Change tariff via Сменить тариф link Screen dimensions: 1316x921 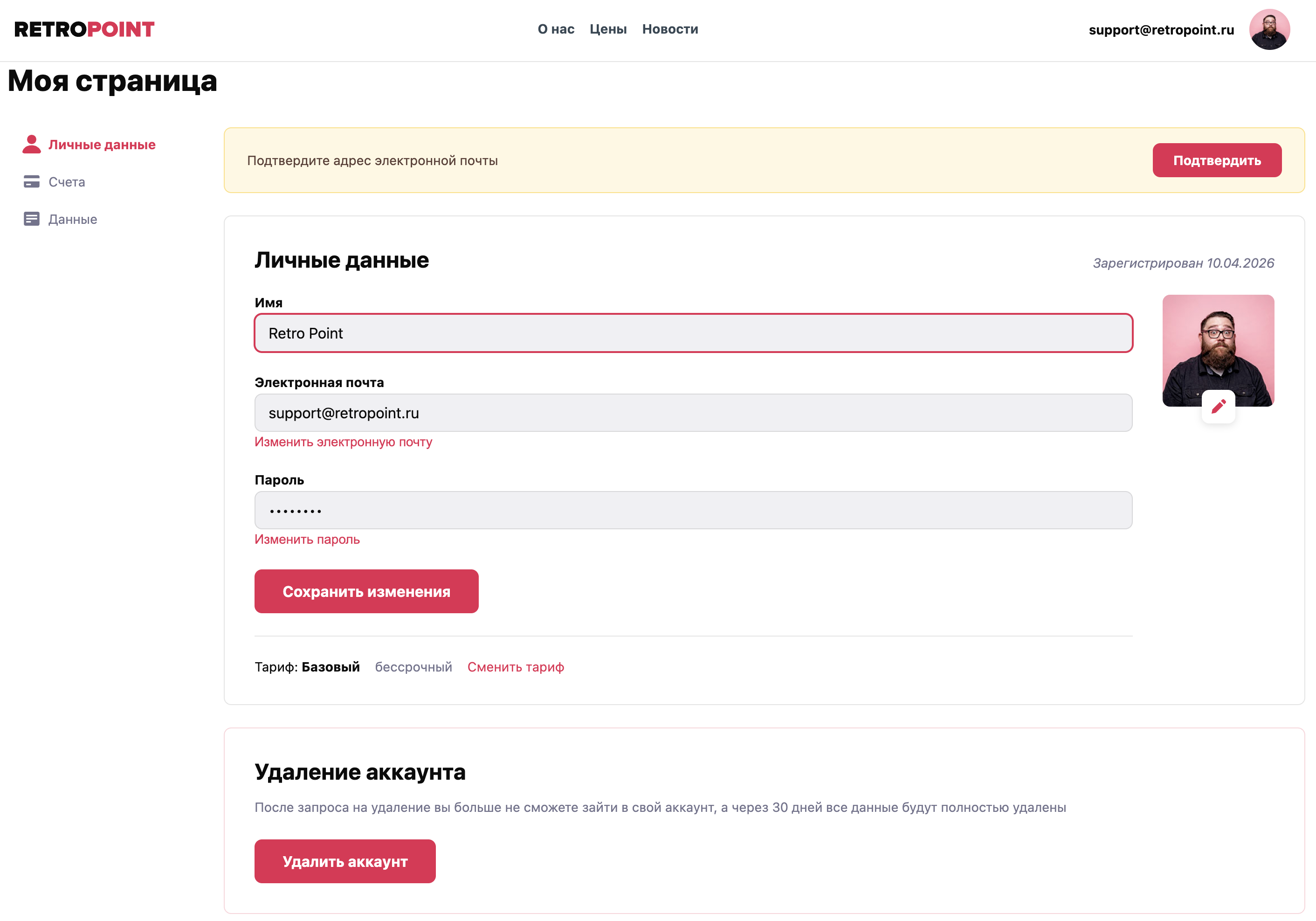pyautogui.click(x=515, y=666)
